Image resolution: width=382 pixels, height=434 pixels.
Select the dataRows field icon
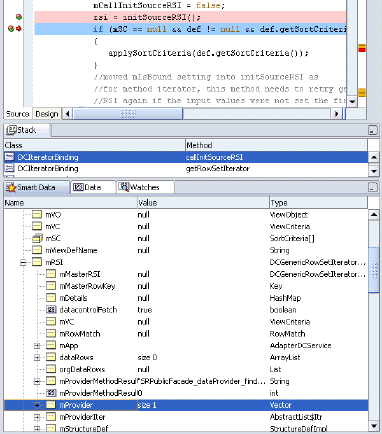(51, 357)
